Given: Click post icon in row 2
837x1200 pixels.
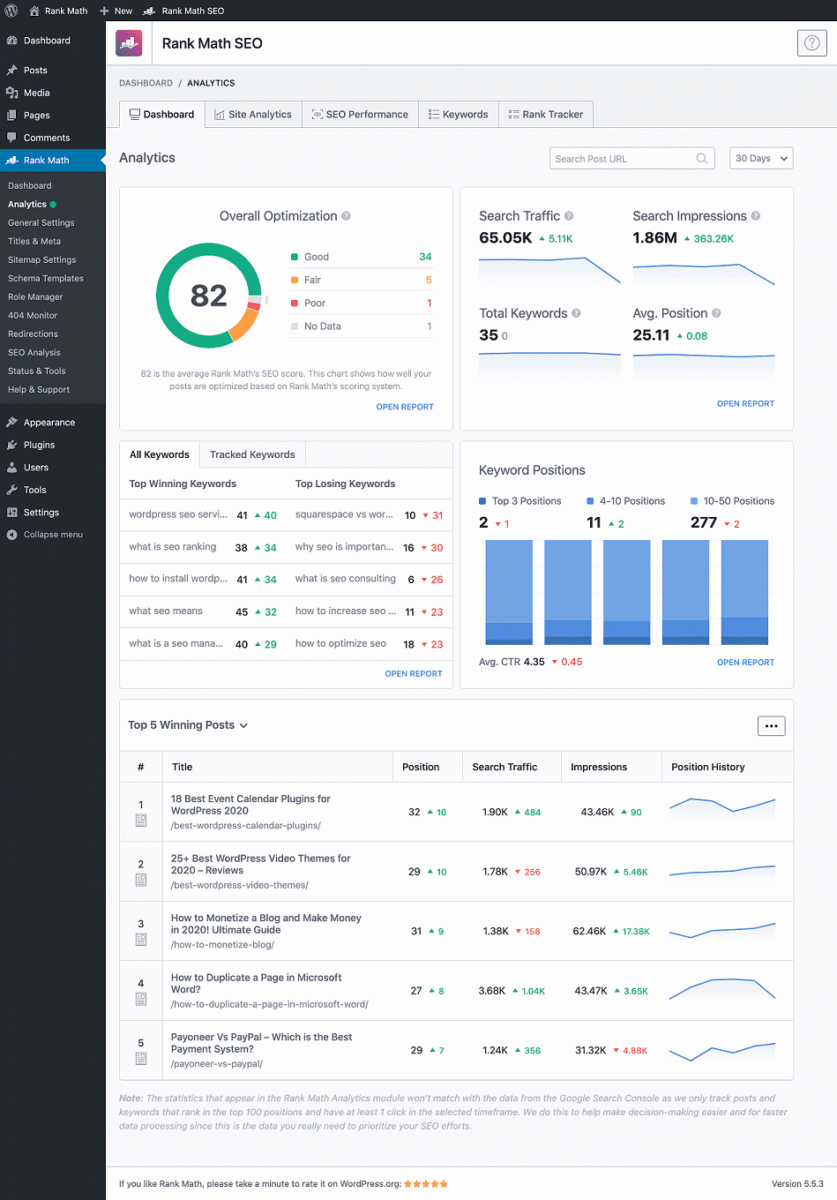Looking at the screenshot, I should (141, 880).
